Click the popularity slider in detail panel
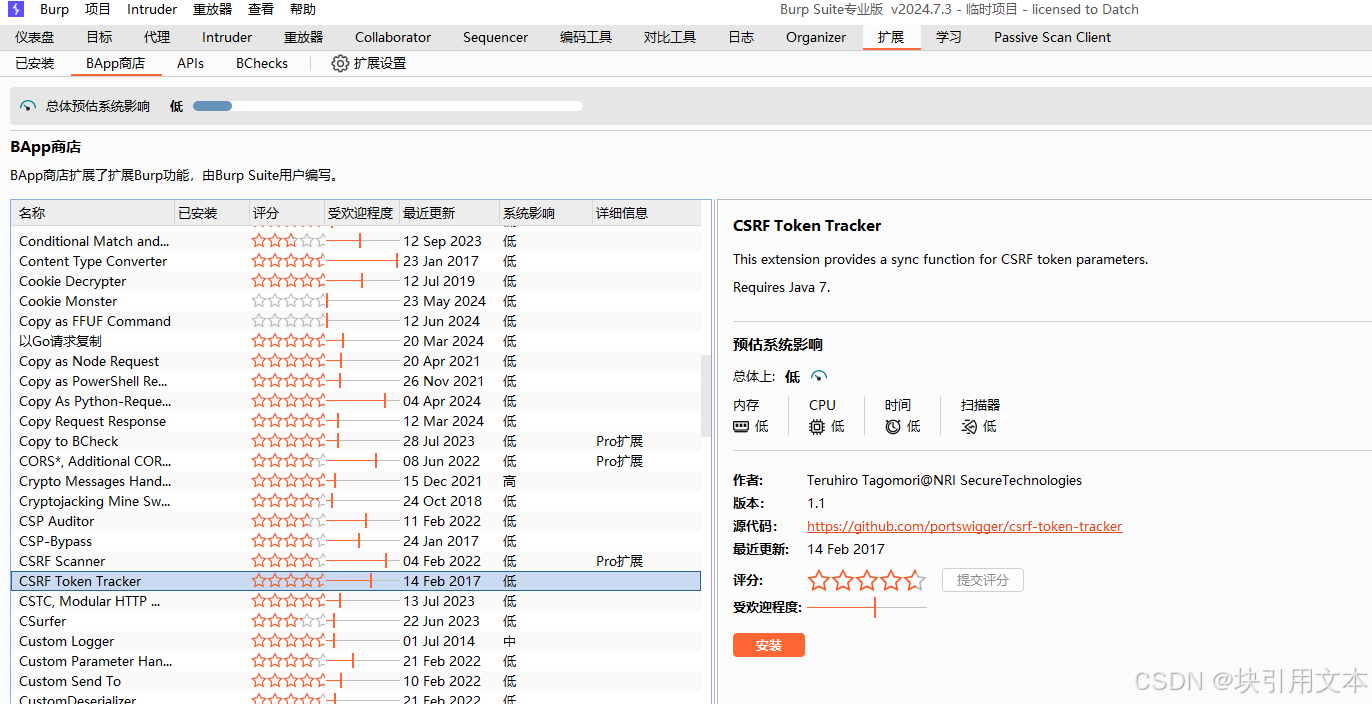Screen dimensions: 1372x704 tap(867, 607)
